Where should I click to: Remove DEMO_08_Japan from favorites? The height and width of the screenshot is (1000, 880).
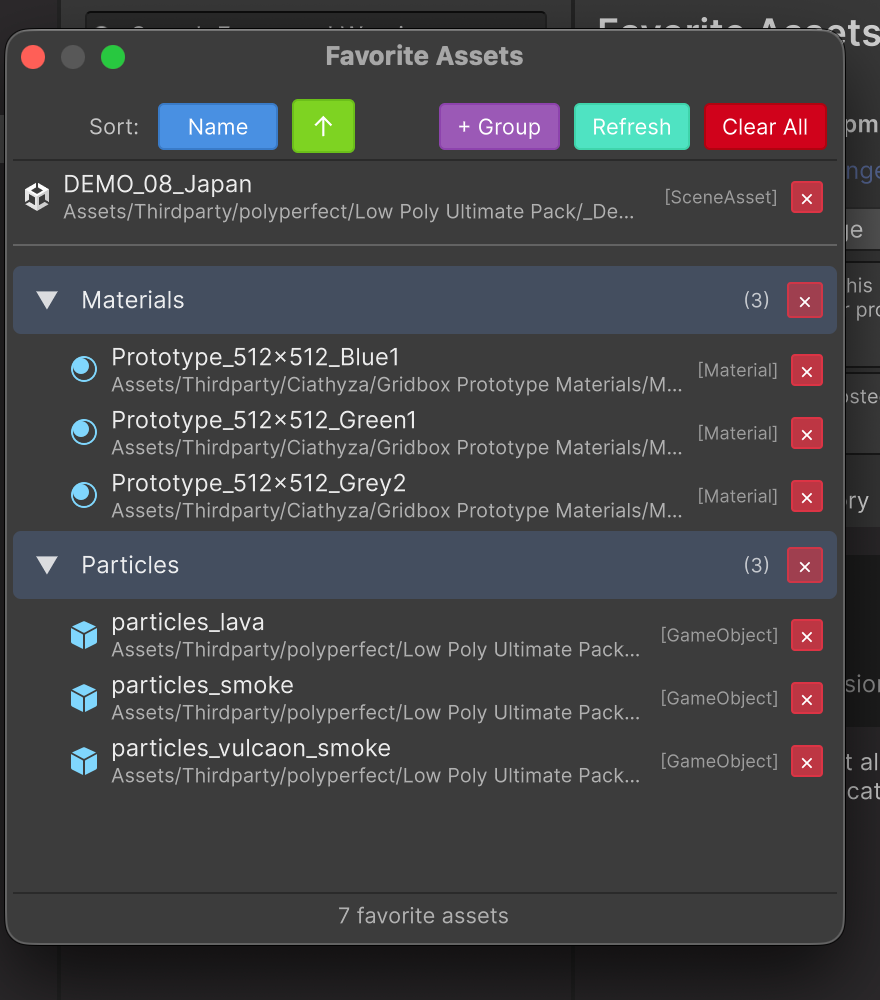[807, 198]
